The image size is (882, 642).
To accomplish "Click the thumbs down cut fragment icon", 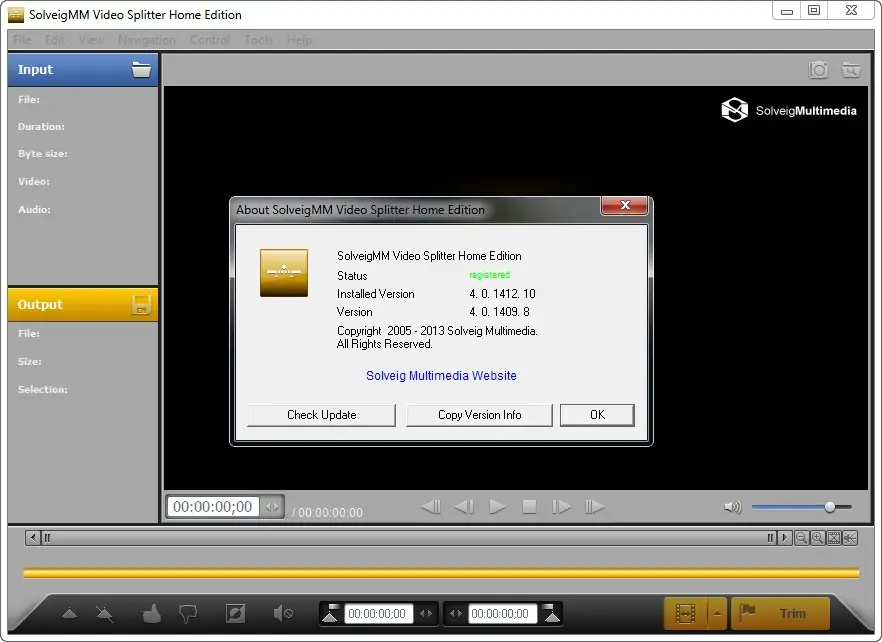I will click(x=188, y=614).
